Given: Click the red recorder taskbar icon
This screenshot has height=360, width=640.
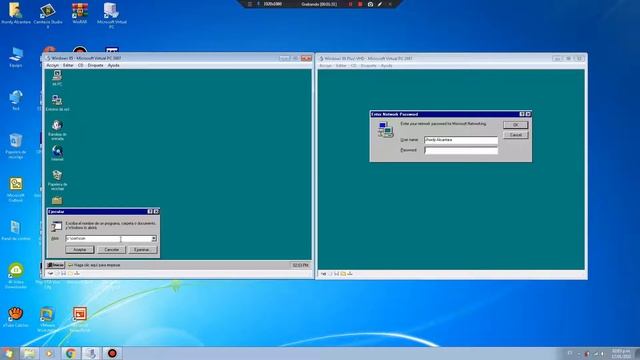Looking at the screenshot, I should pyautogui.click(x=112, y=353).
